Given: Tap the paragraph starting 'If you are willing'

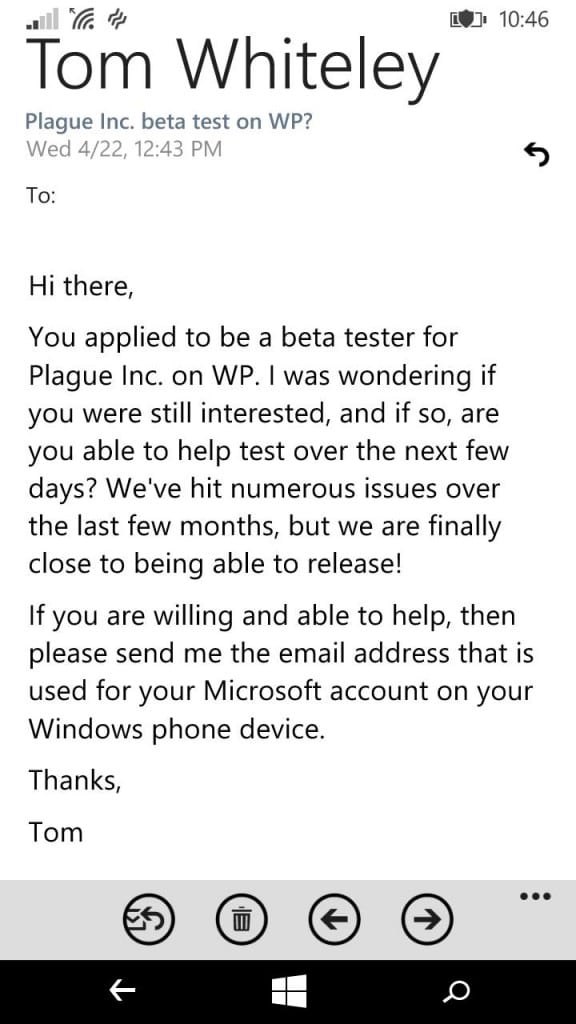Looking at the screenshot, I should point(281,672).
